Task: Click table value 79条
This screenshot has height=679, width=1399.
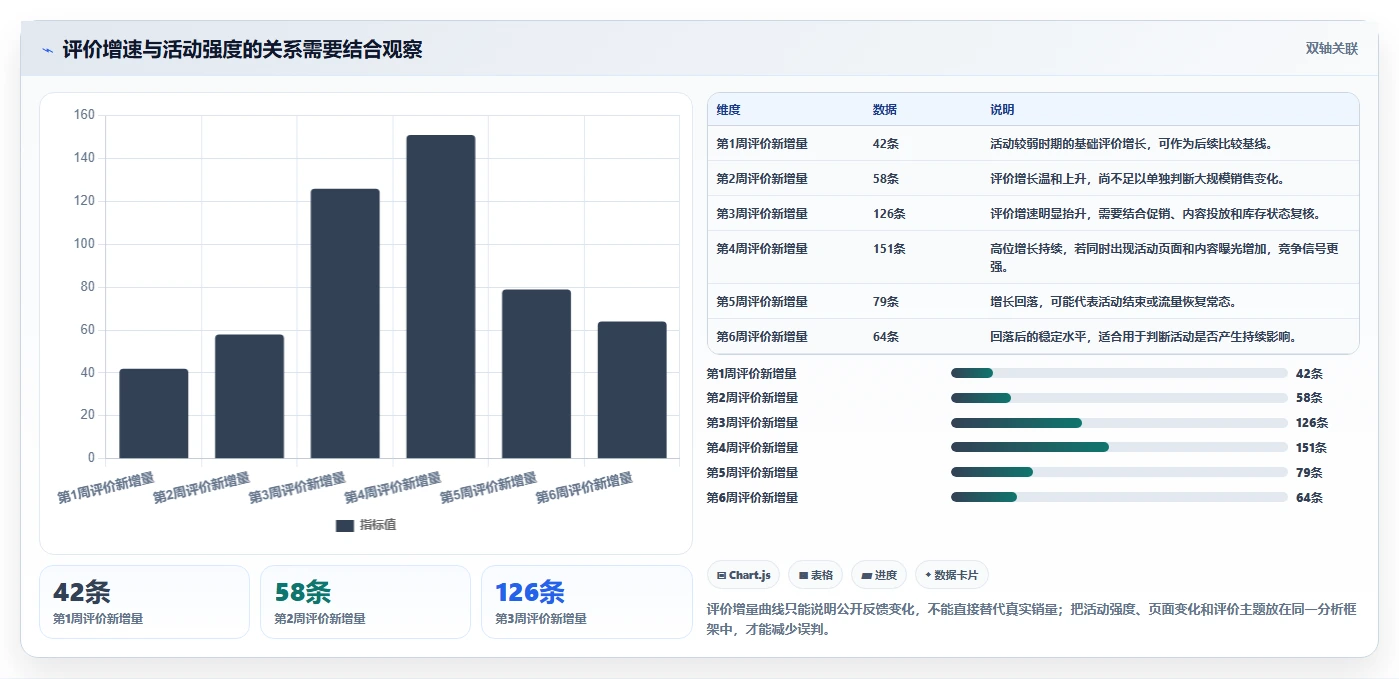Action: pos(886,302)
